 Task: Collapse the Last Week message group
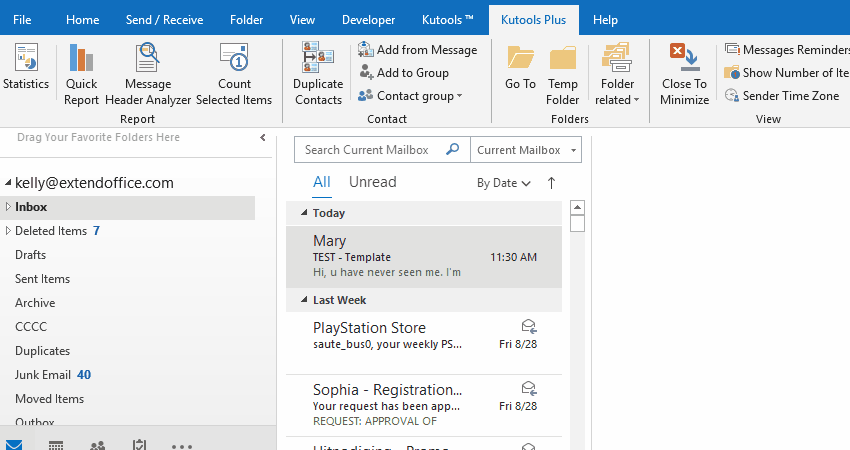coord(304,299)
